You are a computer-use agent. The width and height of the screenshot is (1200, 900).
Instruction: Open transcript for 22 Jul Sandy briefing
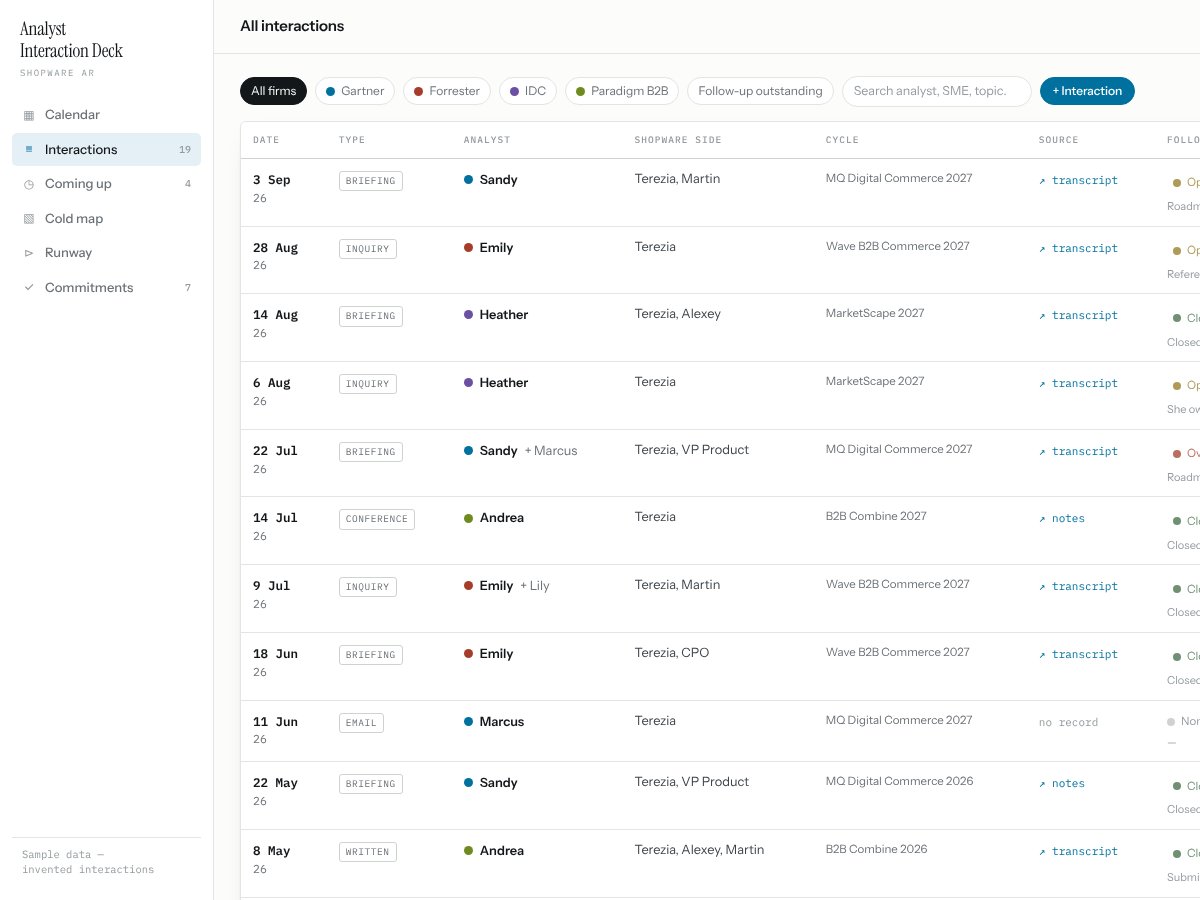(1078, 452)
